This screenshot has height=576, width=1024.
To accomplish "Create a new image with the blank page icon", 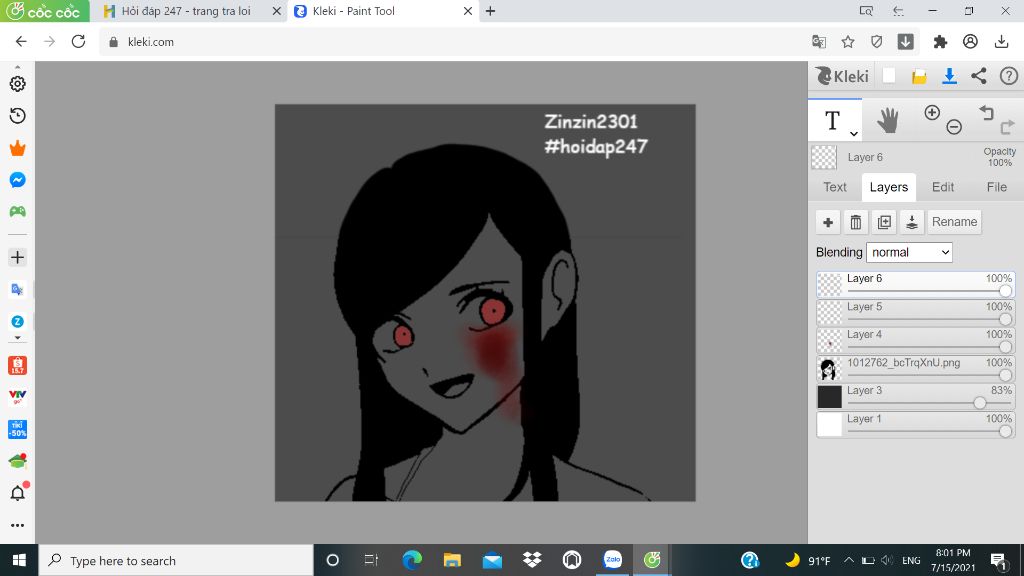I will coord(889,76).
